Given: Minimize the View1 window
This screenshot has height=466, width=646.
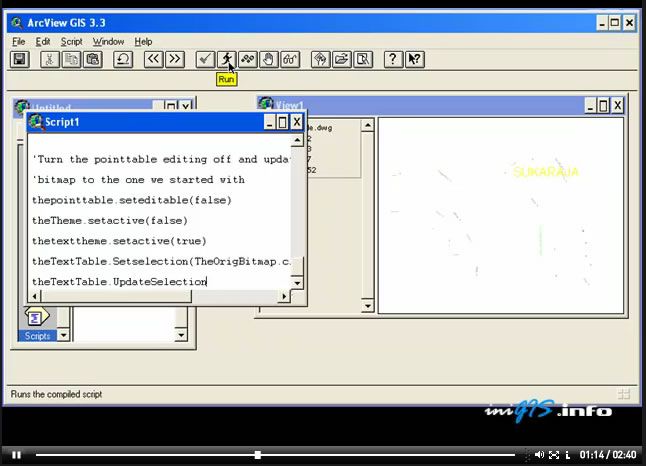Looking at the screenshot, I should point(590,106).
